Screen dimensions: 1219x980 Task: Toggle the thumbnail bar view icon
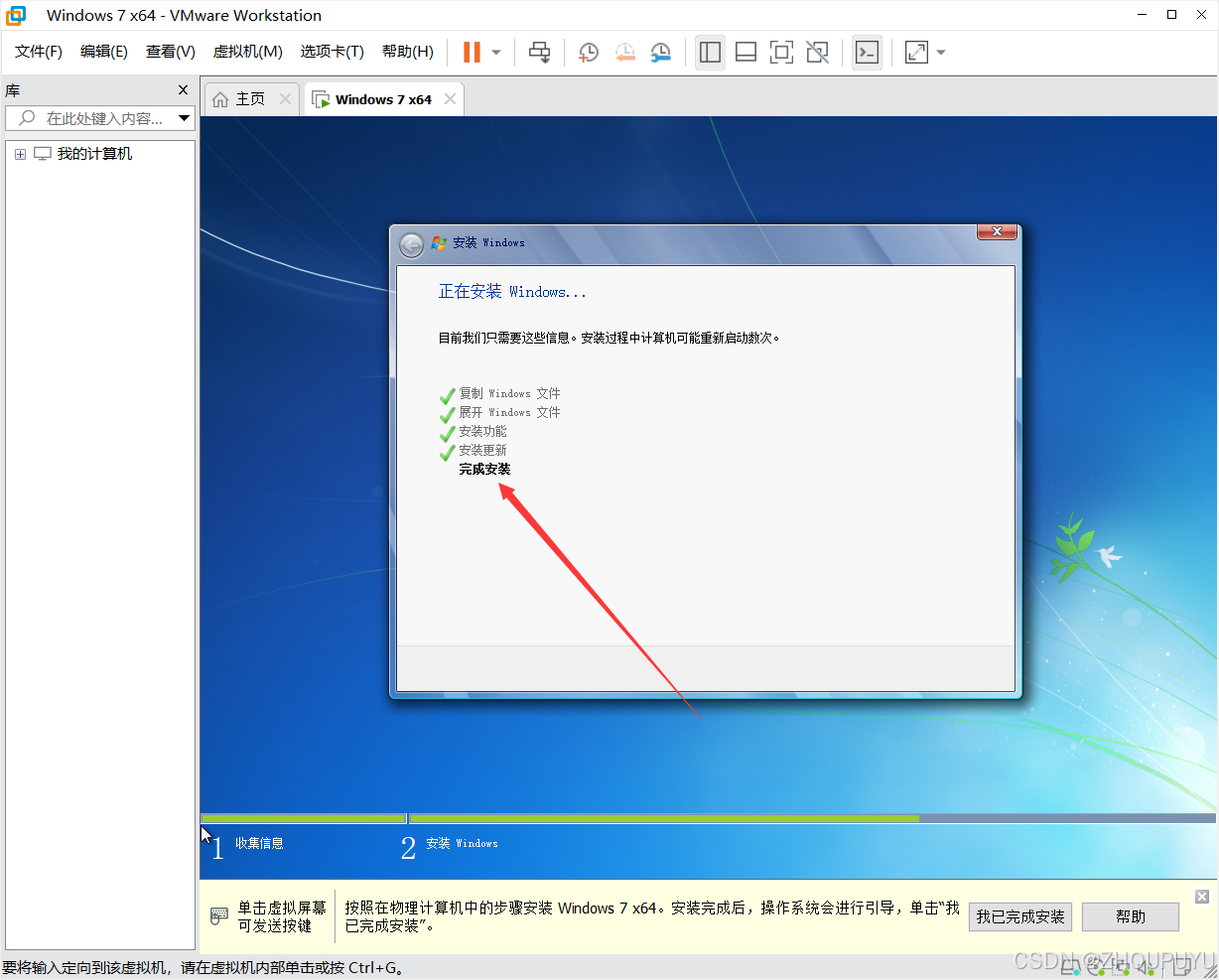click(745, 53)
